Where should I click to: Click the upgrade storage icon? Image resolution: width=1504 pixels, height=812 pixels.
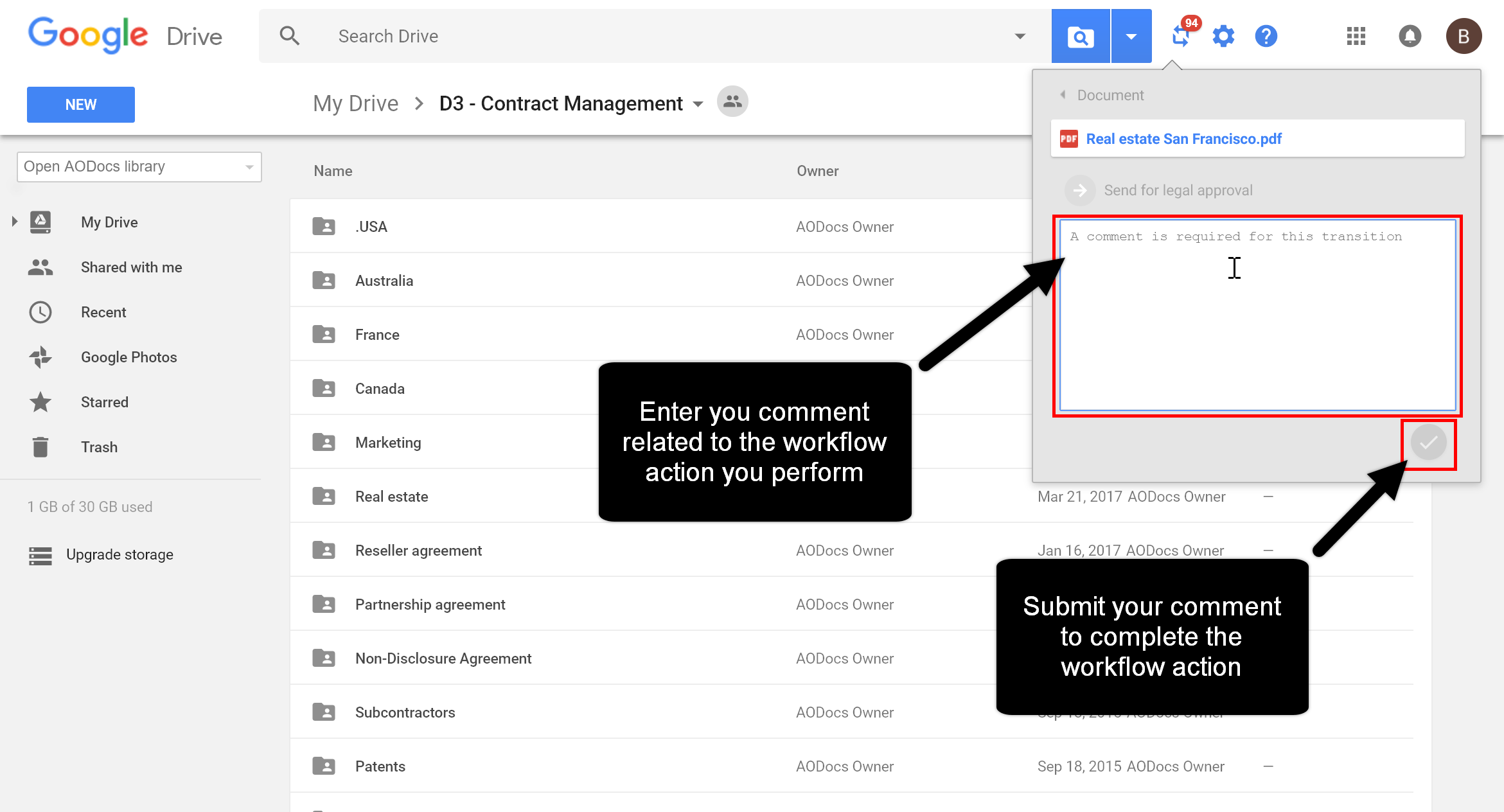pos(40,556)
